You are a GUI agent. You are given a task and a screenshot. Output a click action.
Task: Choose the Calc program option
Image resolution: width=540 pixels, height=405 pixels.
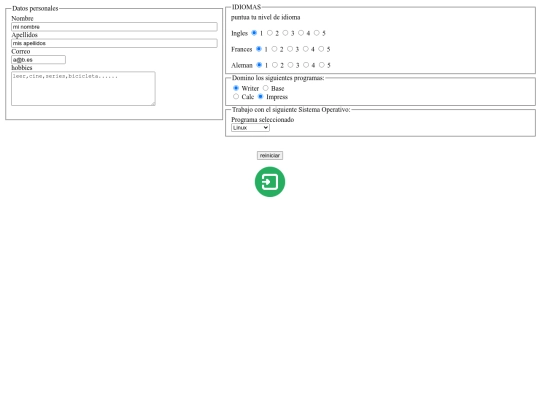tap(236, 96)
